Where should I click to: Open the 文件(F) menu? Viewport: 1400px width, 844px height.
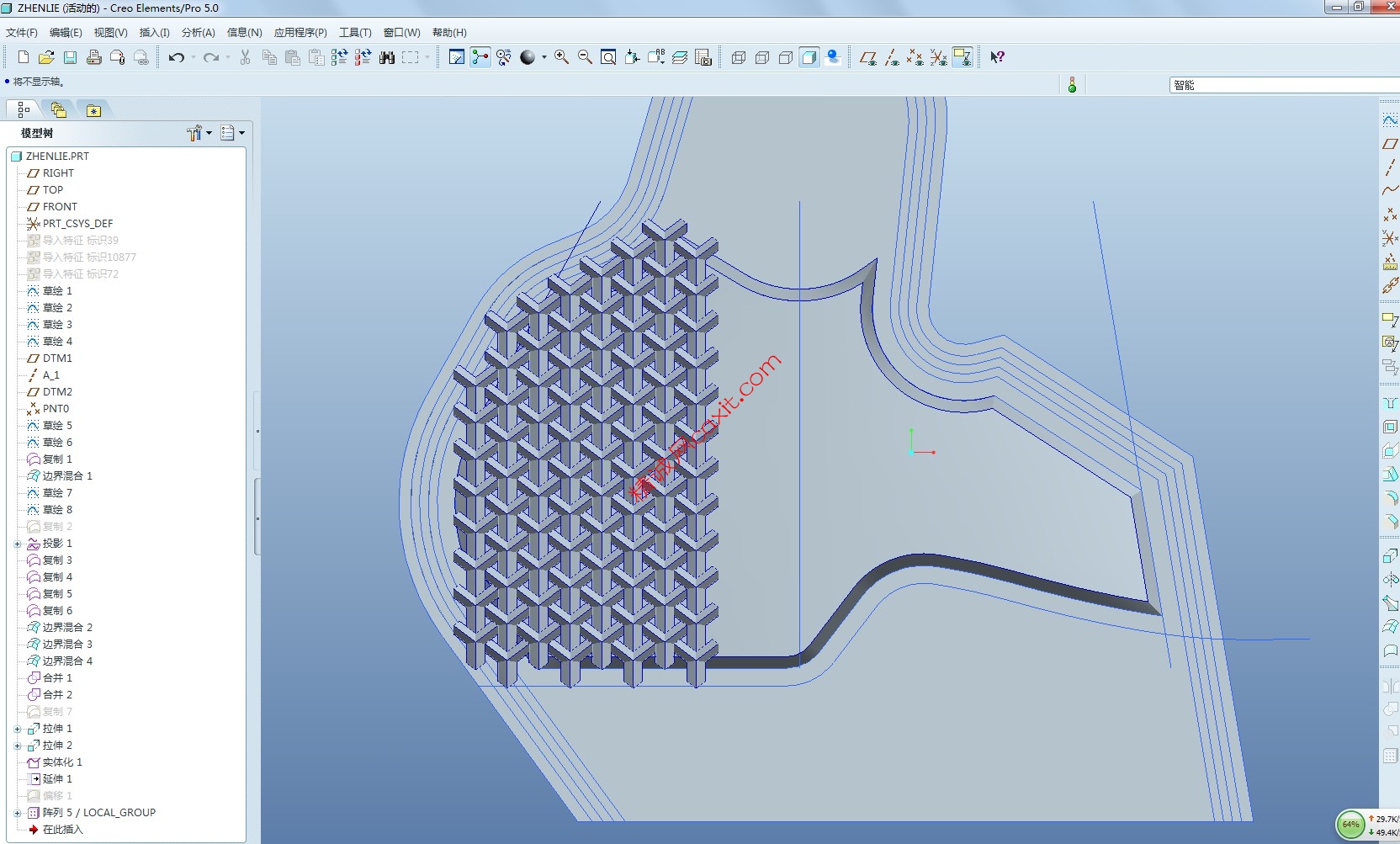[22, 33]
